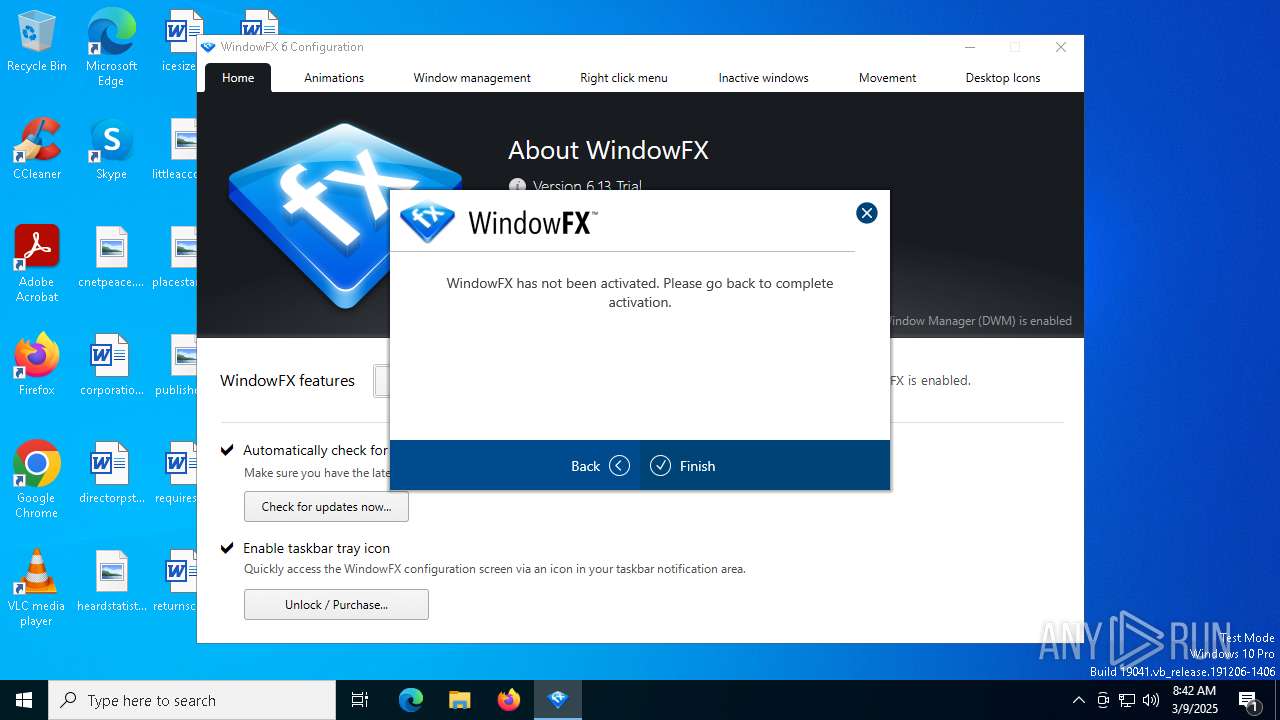Open File Explorer from taskbar
This screenshot has width=1280, height=720.
click(459, 700)
